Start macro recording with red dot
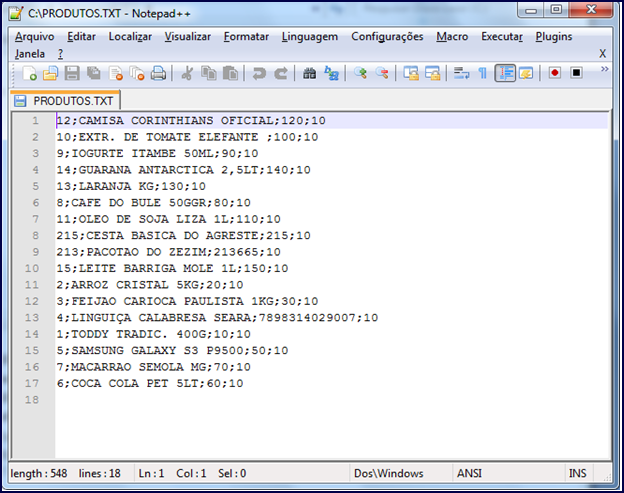Image resolution: width=624 pixels, height=493 pixels. [x=555, y=73]
